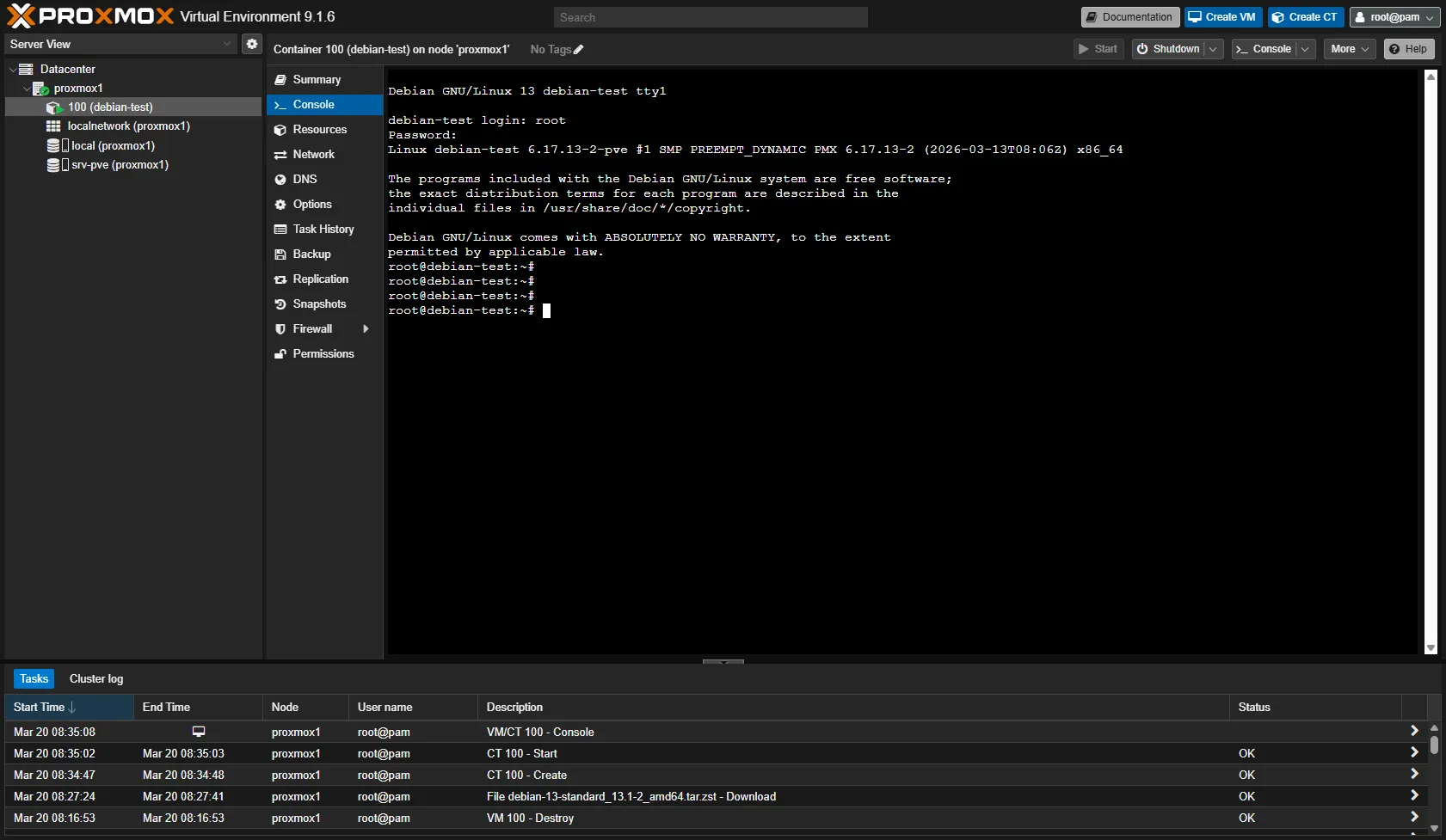1446x840 pixels.
Task: Click the pencil icon to edit tags
Action: (579, 50)
